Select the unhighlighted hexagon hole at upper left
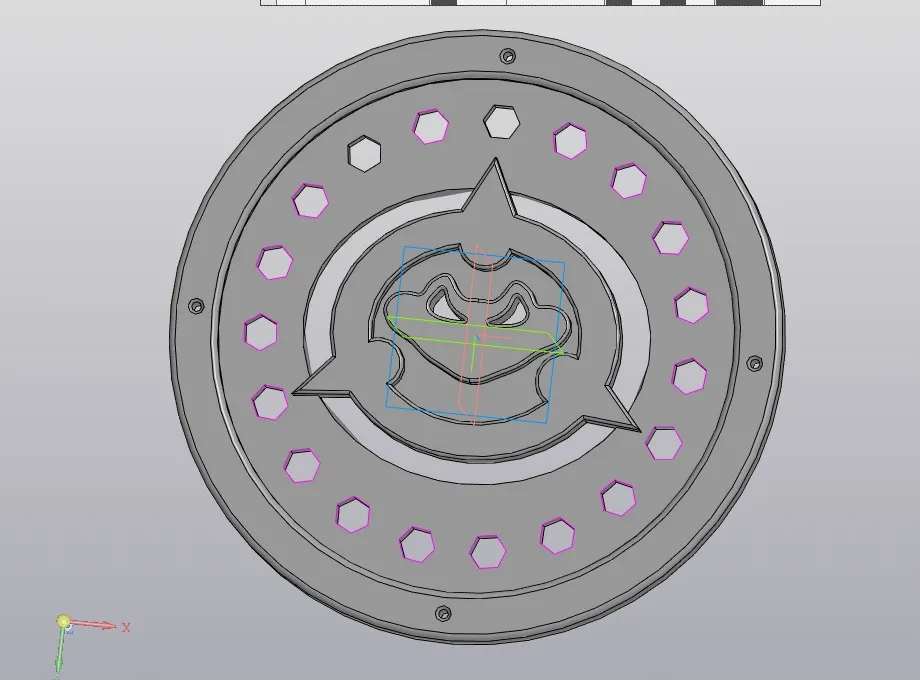 [364, 154]
